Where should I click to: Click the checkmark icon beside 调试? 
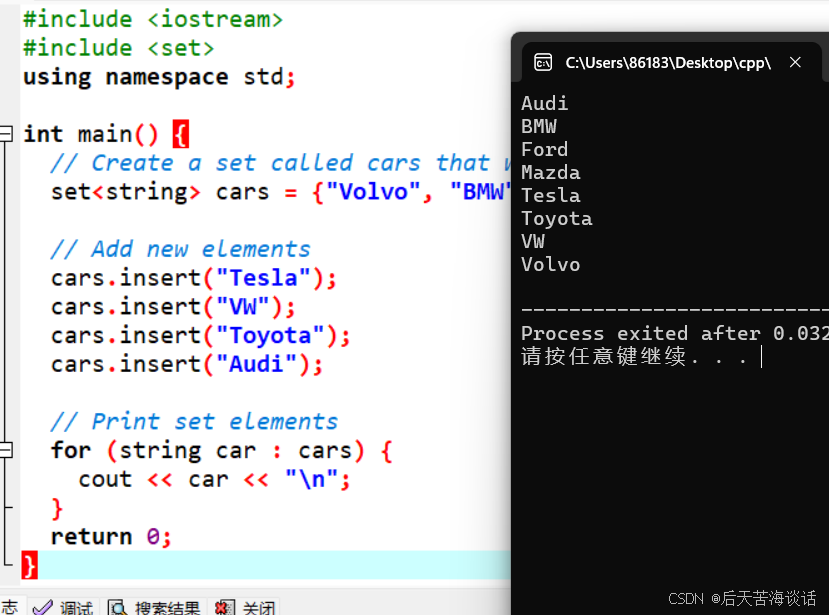pos(43,608)
